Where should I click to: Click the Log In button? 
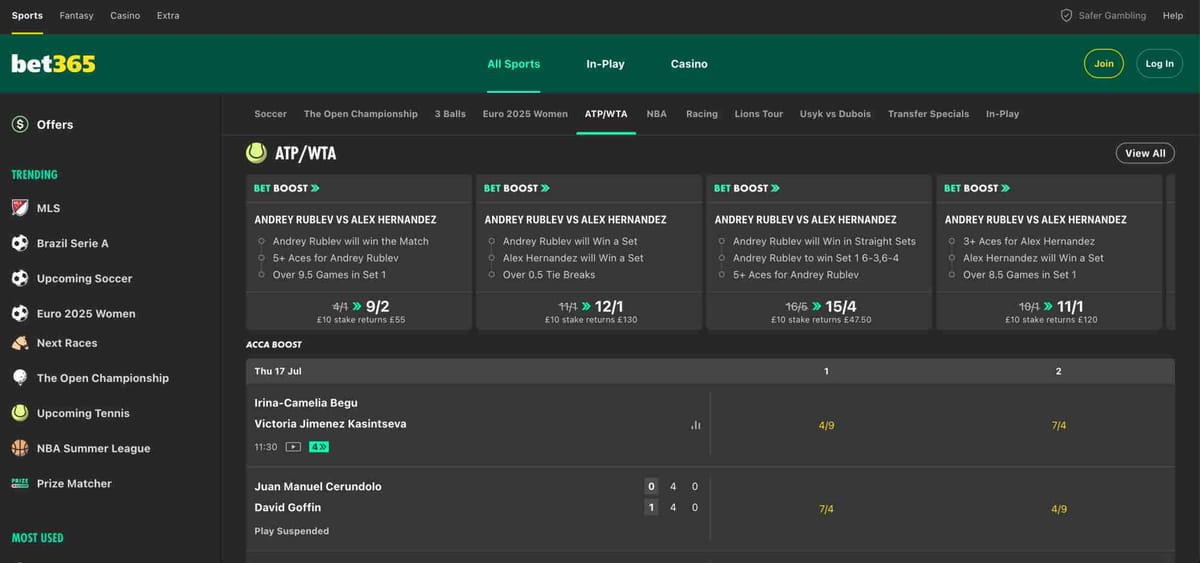click(1160, 64)
